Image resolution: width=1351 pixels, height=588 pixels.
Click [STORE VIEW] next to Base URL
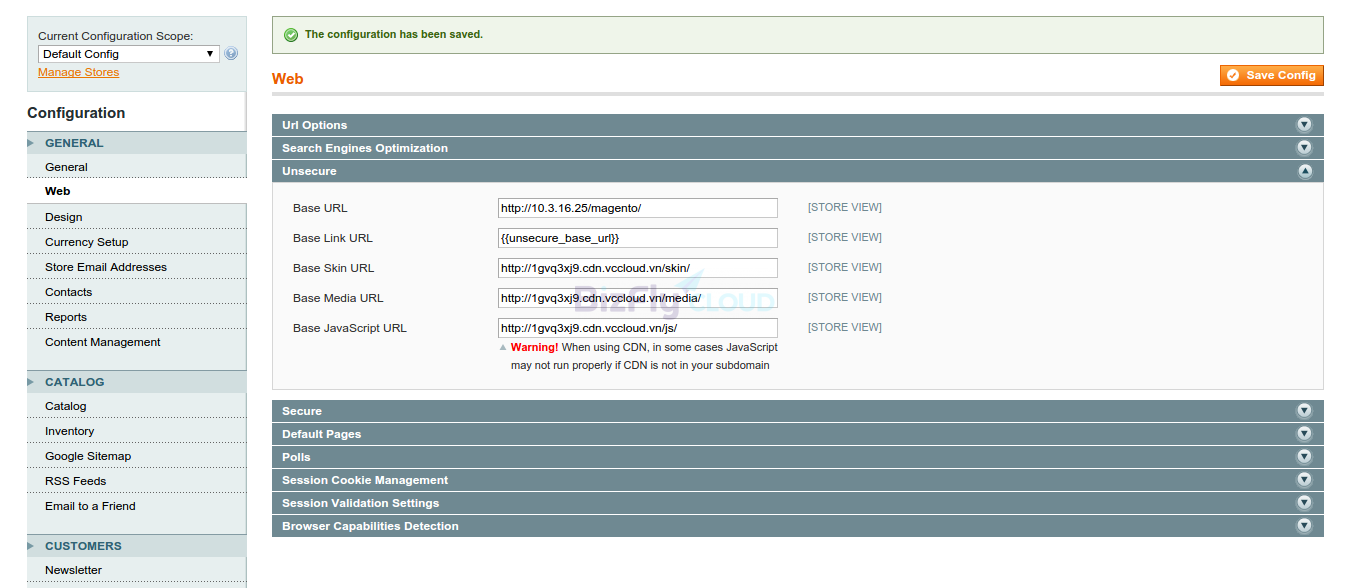click(x=845, y=208)
